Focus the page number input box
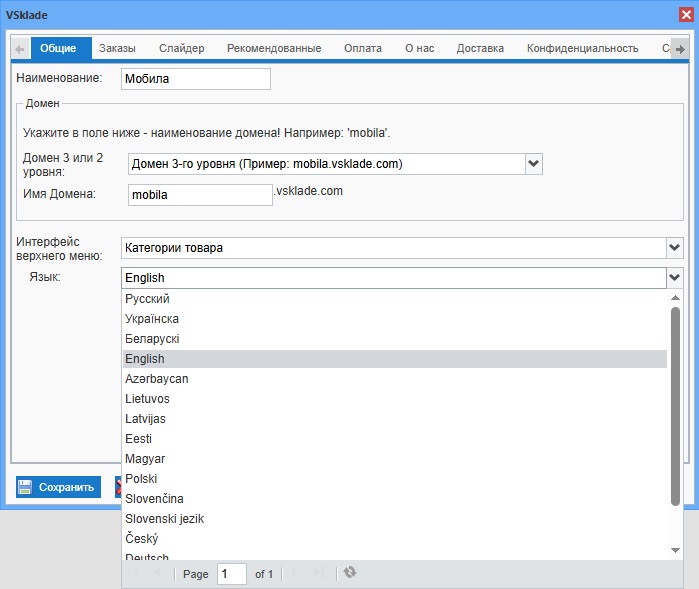This screenshot has width=699, height=589. pyautogui.click(x=231, y=574)
